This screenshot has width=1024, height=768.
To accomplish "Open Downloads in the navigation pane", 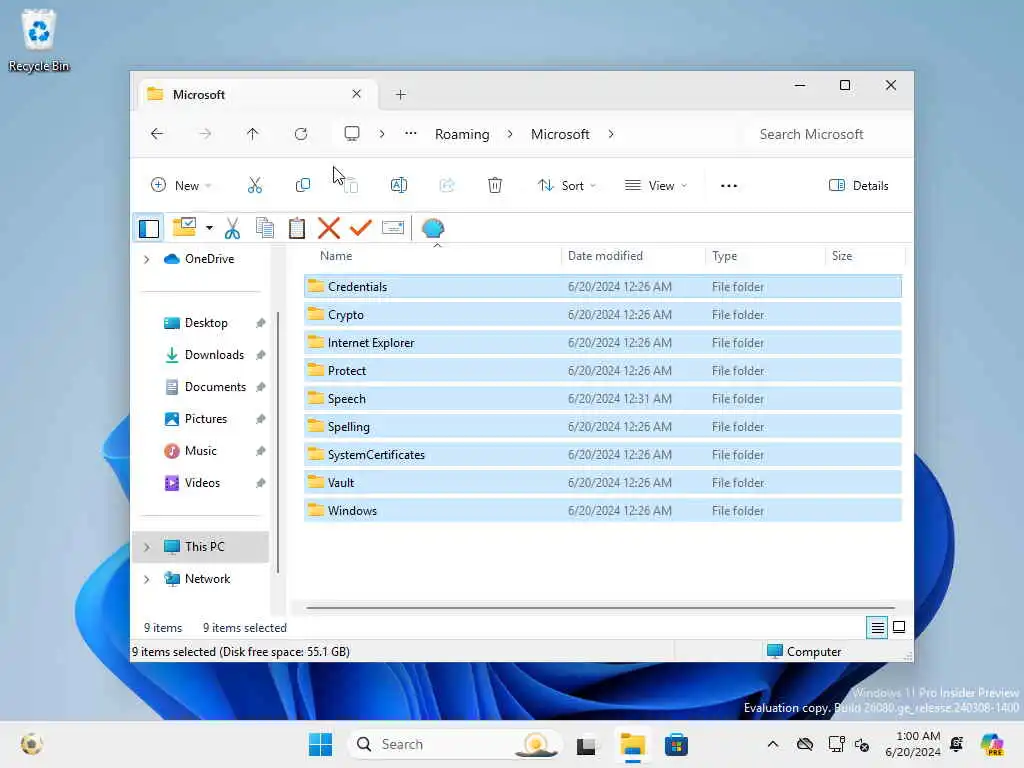I will (214, 355).
